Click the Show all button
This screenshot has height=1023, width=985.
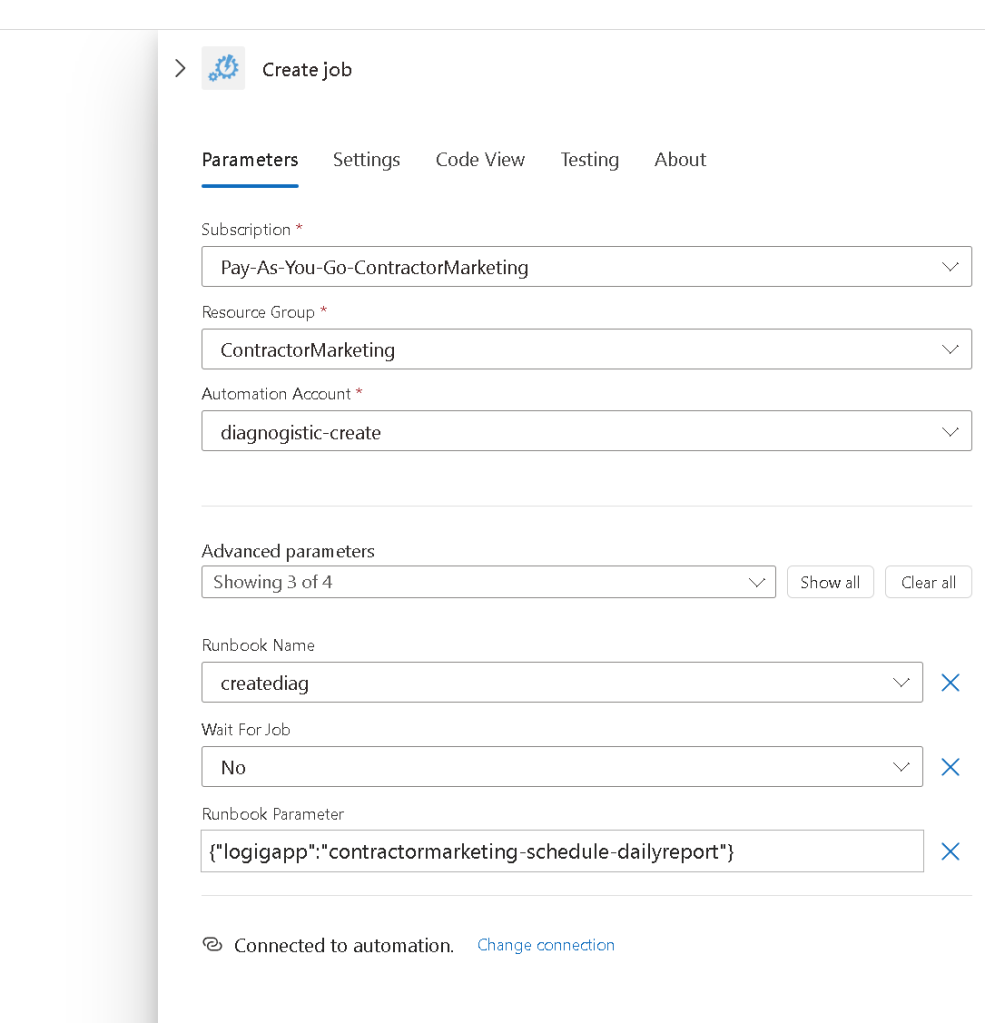pyautogui.click(x=830, y=582)
